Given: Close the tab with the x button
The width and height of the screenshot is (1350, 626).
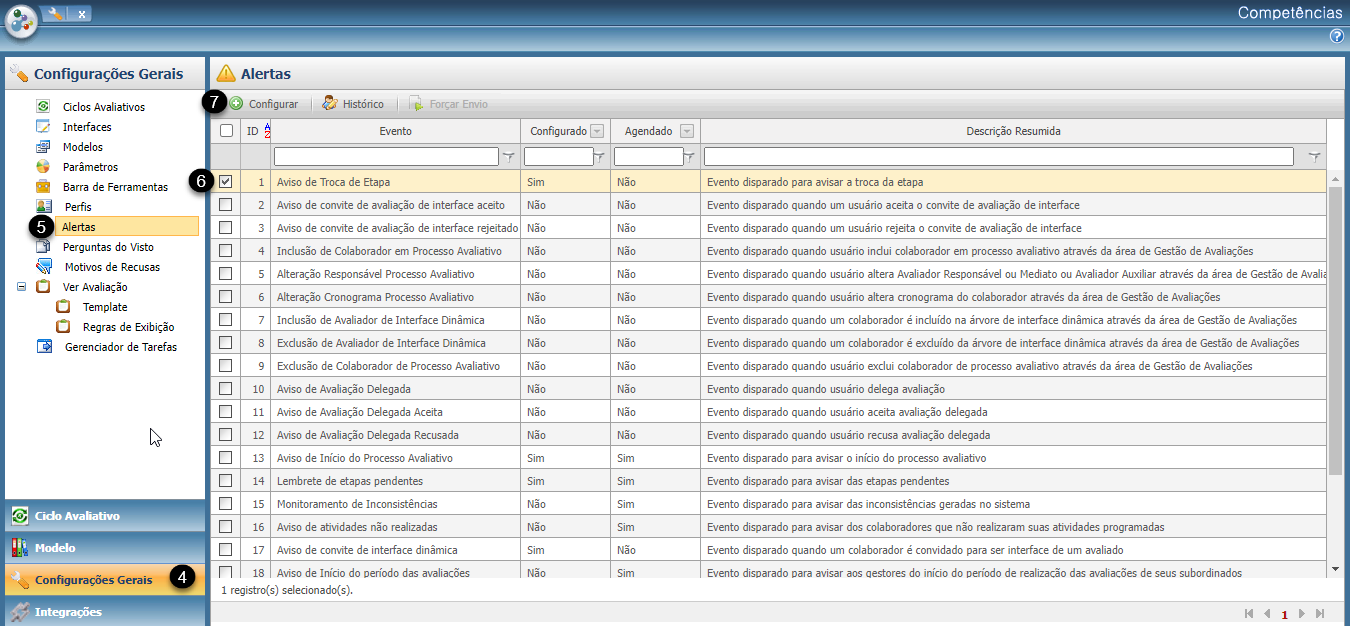Looking at the screenshot, I should pos(81,13).
